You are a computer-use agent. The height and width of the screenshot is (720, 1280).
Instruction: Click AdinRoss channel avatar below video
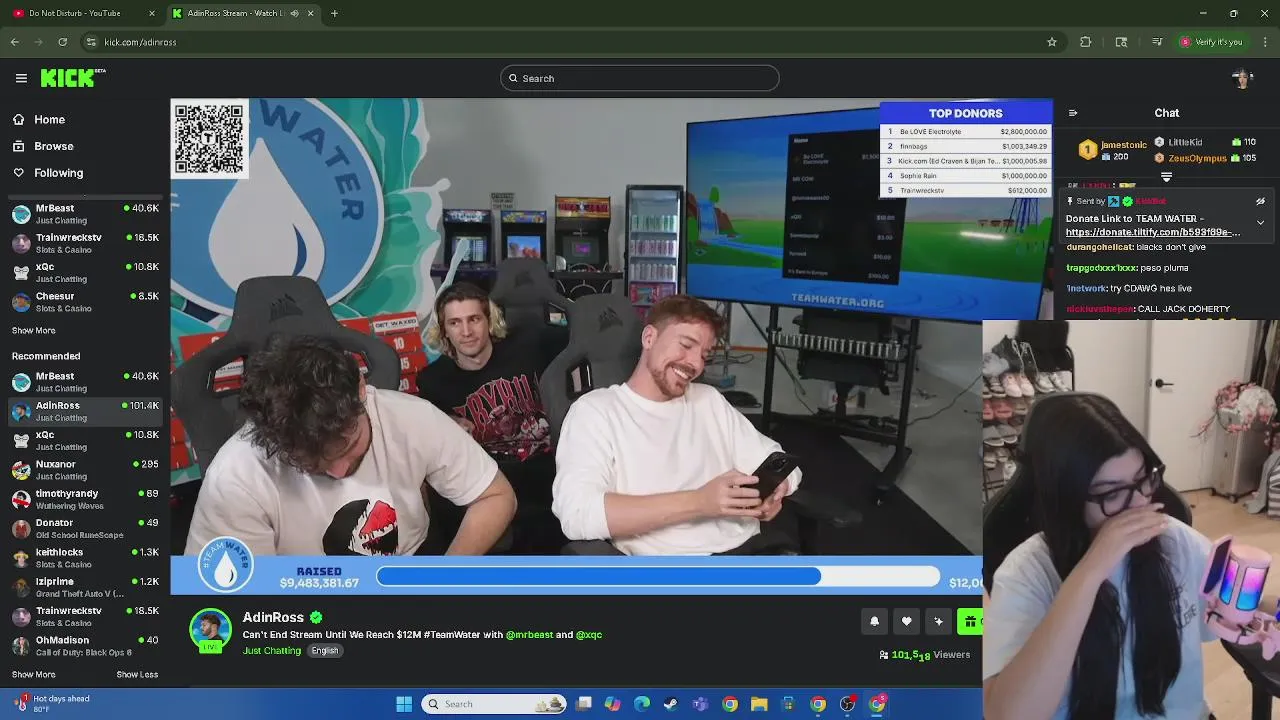pos(211,630)
